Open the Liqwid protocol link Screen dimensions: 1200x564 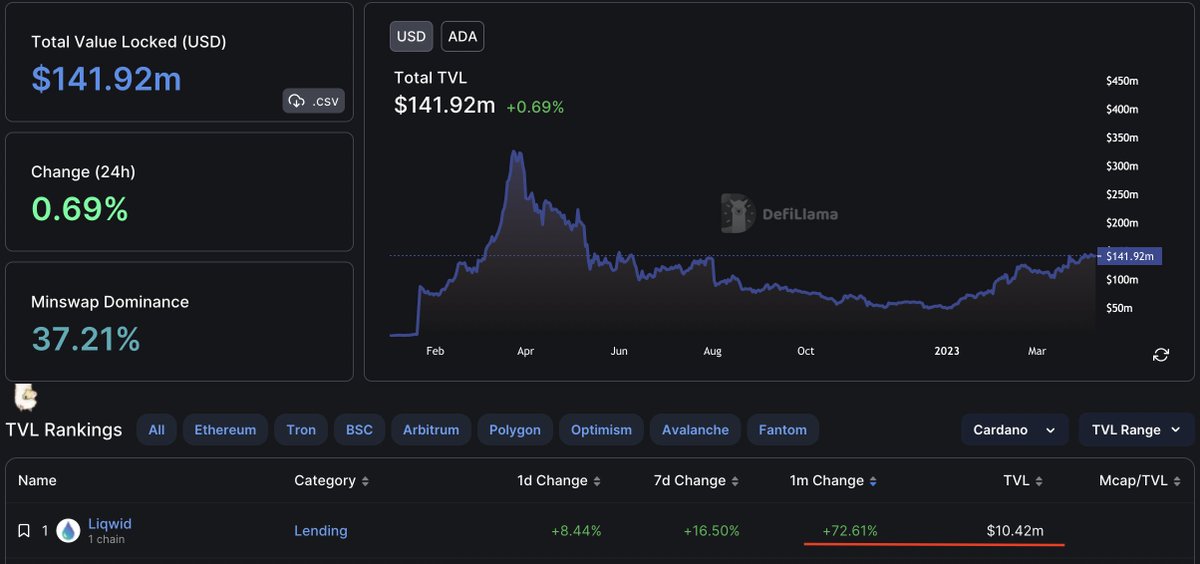coord(110,524)
